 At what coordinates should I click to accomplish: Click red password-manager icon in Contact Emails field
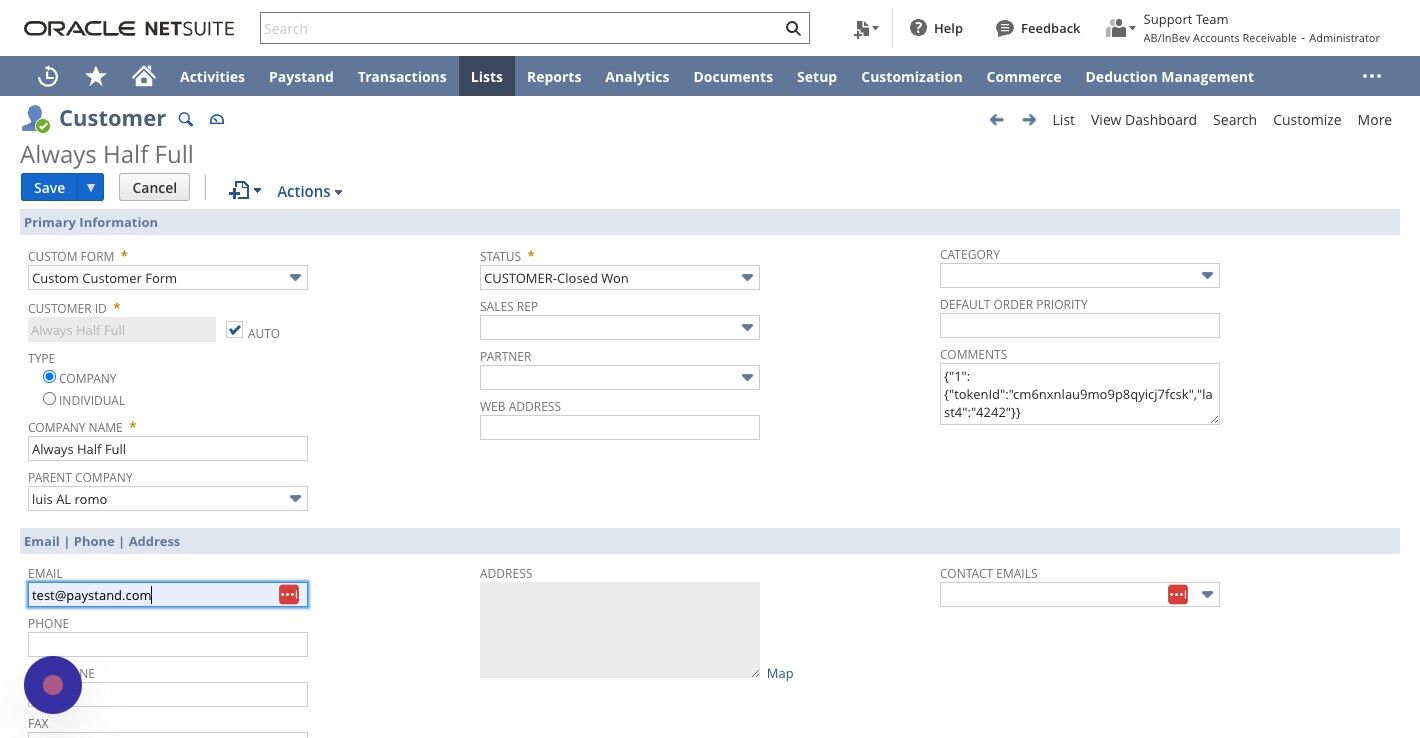click(1178, 595)
